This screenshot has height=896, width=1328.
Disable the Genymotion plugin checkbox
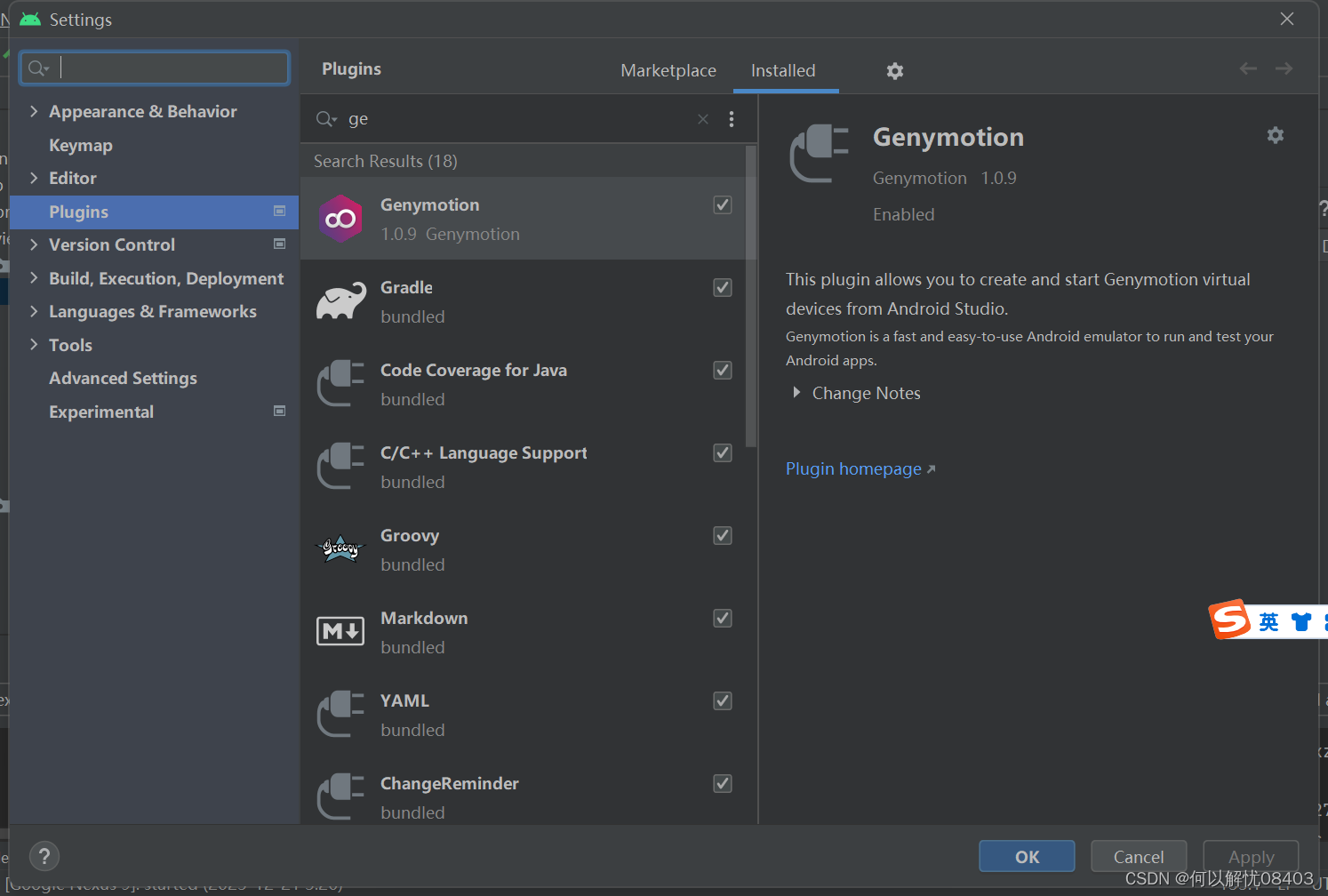723,205
